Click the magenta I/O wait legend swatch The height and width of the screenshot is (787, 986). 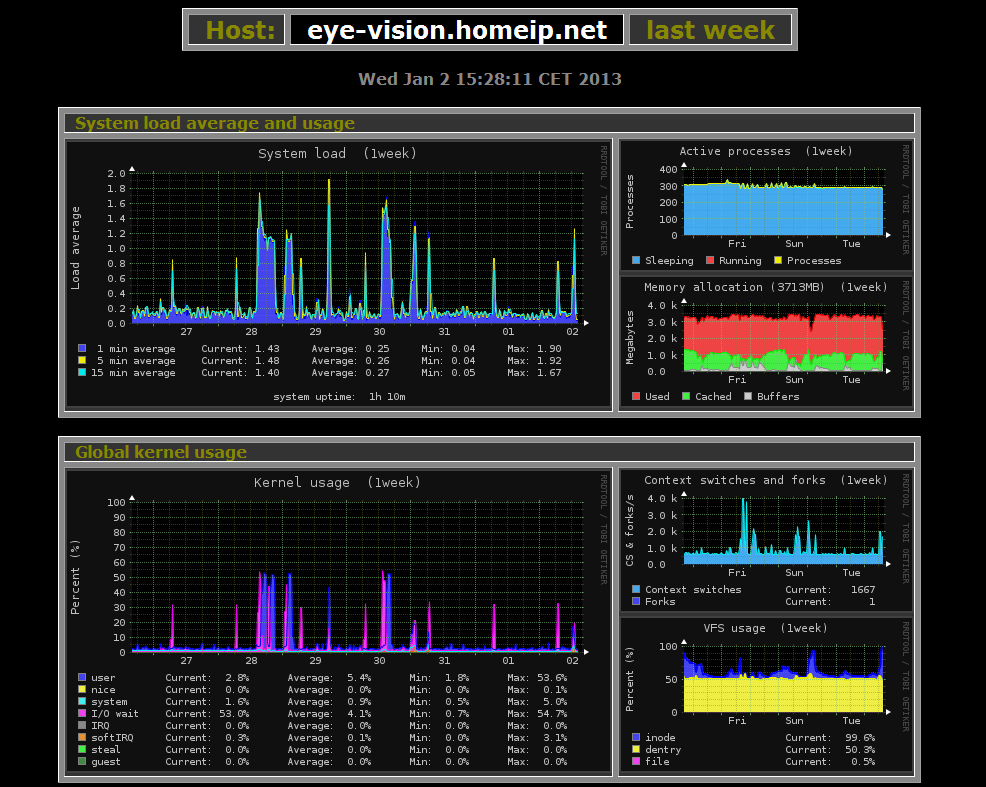click(x=82, y=713)
